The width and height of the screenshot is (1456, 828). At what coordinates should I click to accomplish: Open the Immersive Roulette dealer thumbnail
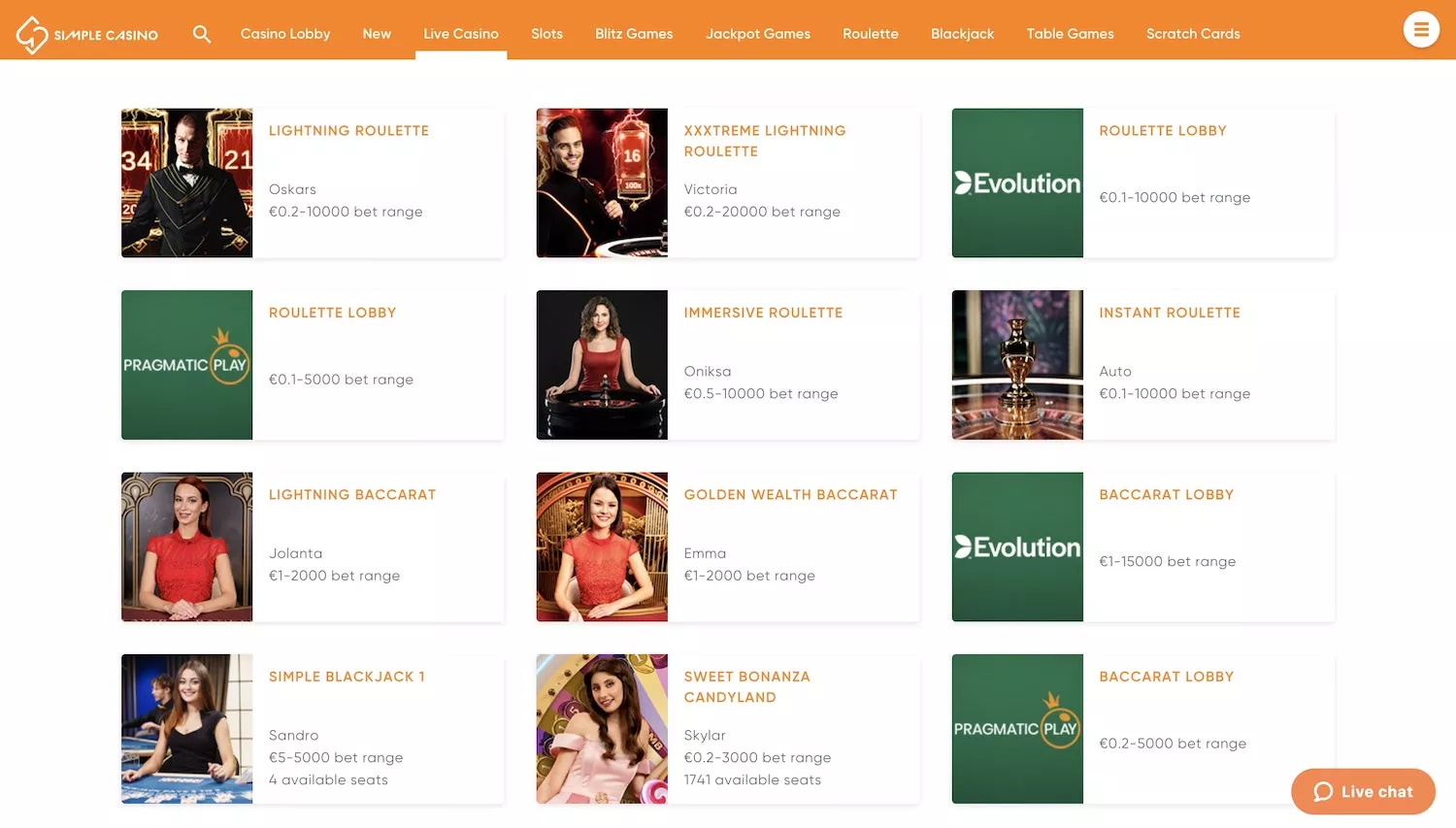tap(602, 365)
